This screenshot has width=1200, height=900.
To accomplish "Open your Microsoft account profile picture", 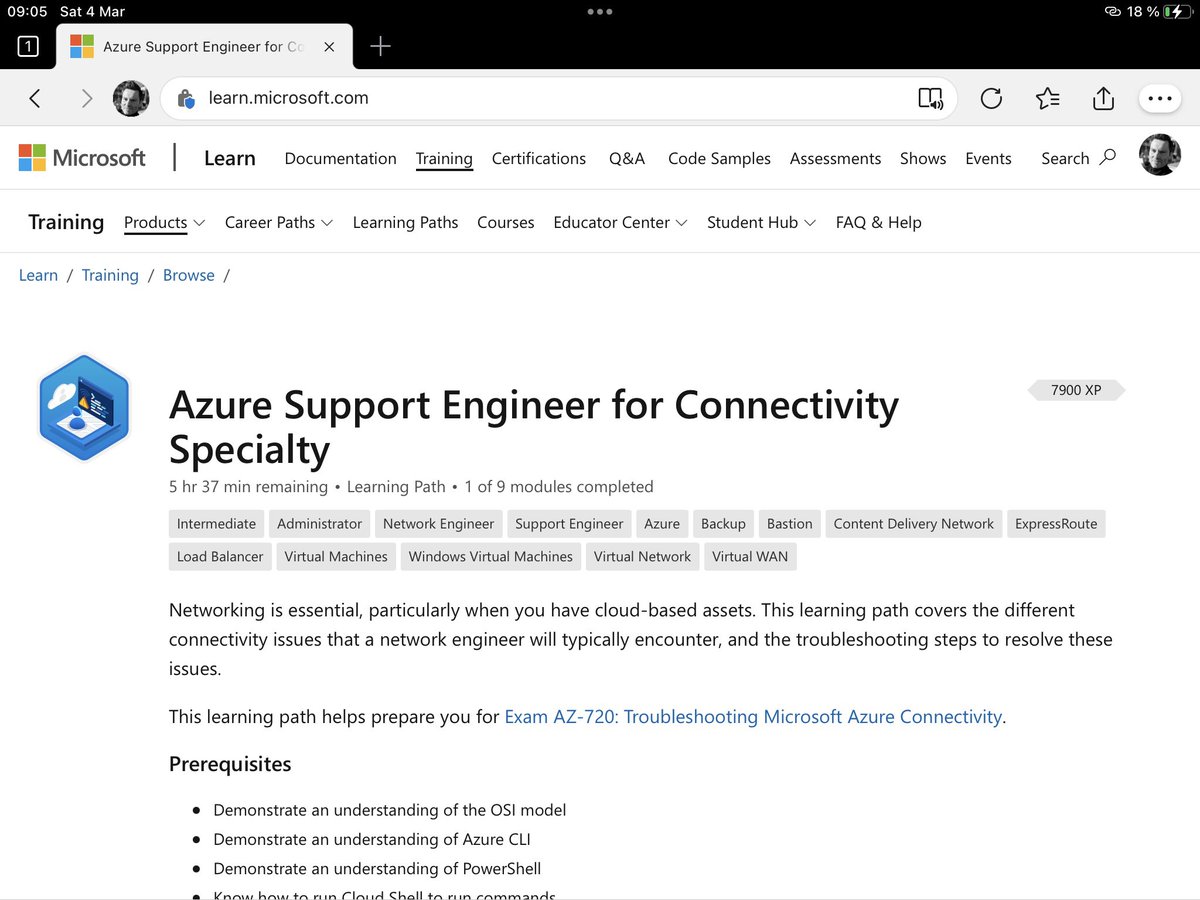I will coord(1159,155).
